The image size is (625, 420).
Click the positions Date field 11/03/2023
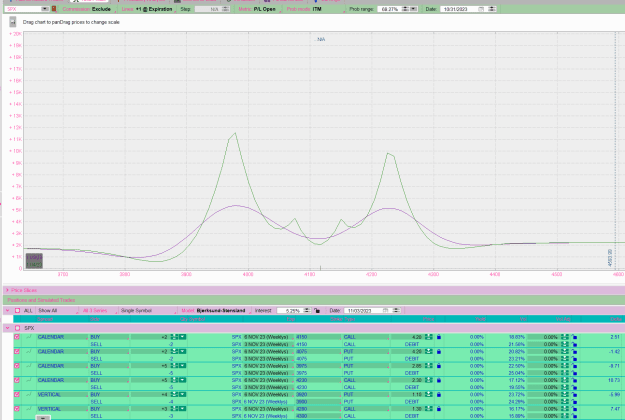coord(363,310)
